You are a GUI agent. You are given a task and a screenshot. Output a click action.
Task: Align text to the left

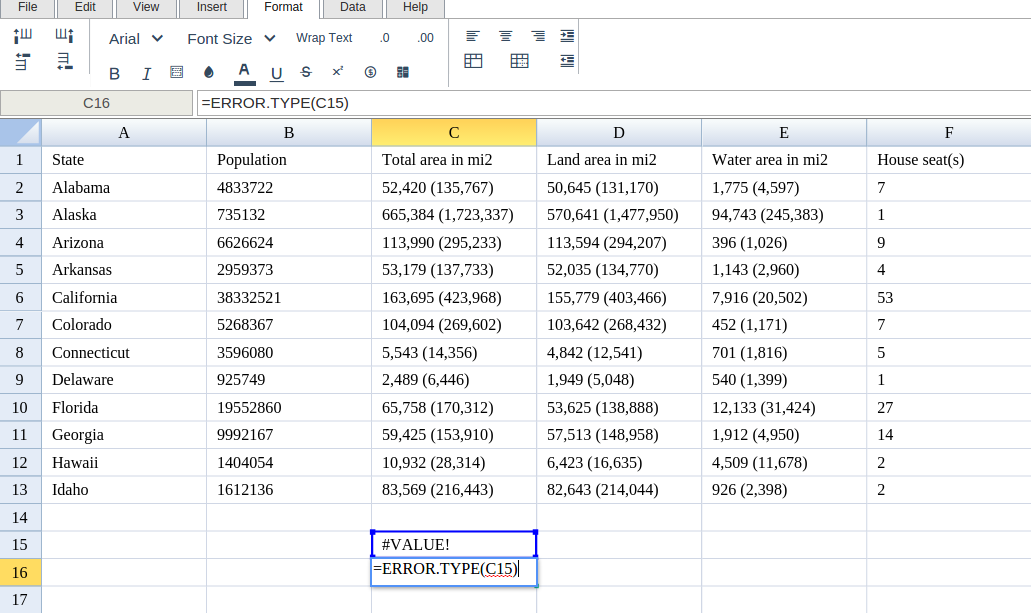[x=473, y=36]
